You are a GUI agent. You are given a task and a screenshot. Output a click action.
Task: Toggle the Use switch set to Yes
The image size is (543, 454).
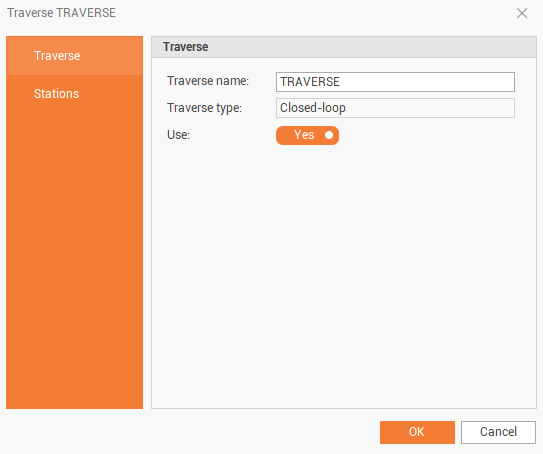(x=307, y=135)
